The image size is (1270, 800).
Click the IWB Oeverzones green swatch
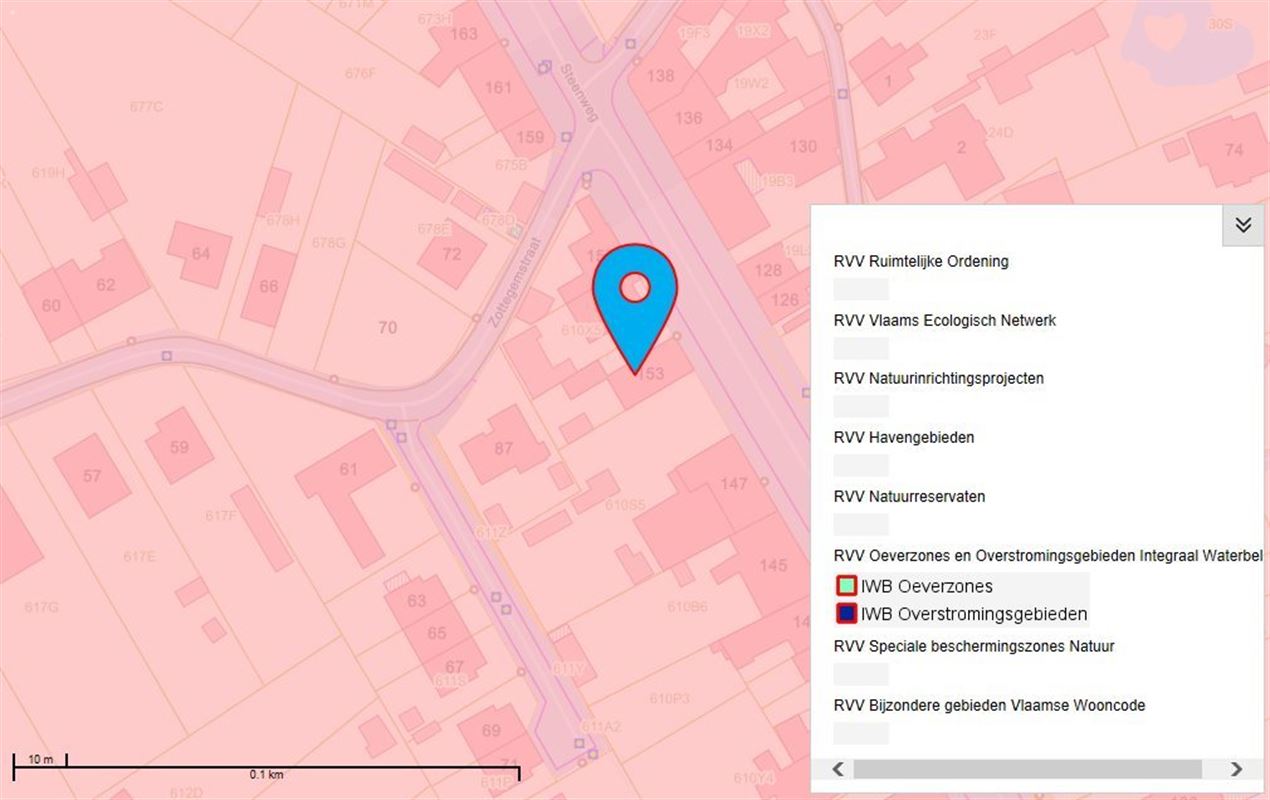click(x=846, y=586)
